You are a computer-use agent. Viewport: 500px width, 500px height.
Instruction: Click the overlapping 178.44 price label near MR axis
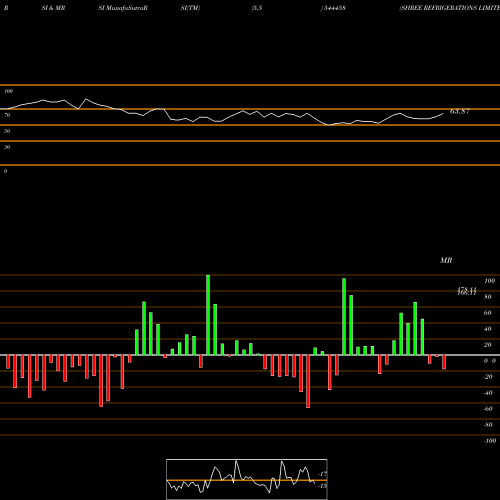[x=467, y=291]
